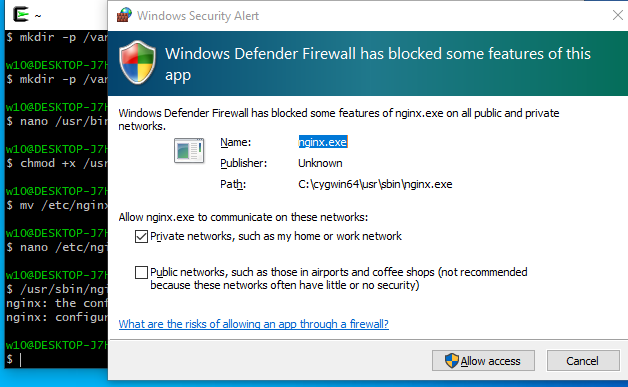628x387 pixels.
Task: Focus the terminal at the last prompt line
Action: [56, 359]
